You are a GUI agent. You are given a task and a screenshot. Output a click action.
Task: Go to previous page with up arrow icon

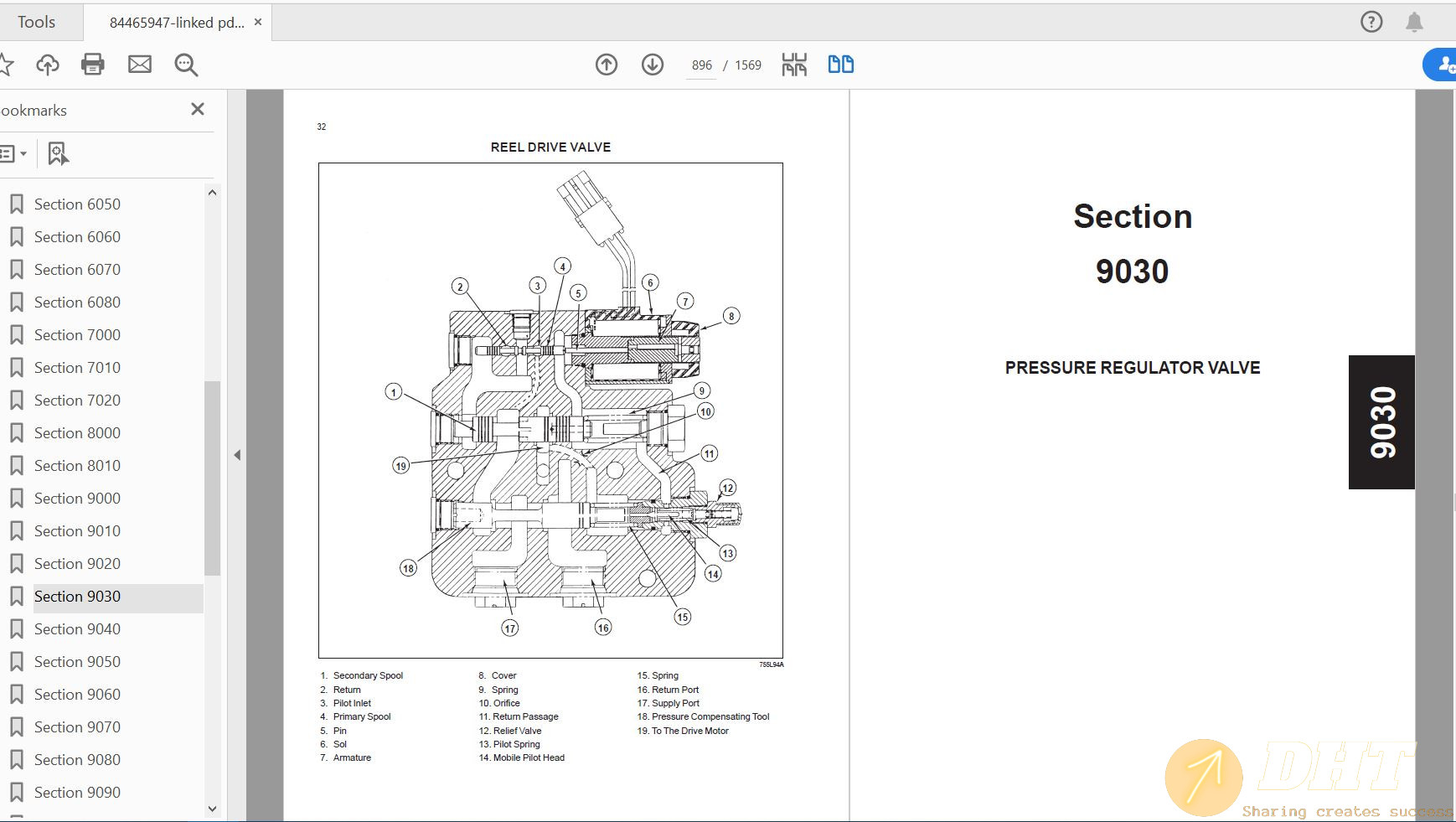(x=607, y=65)
